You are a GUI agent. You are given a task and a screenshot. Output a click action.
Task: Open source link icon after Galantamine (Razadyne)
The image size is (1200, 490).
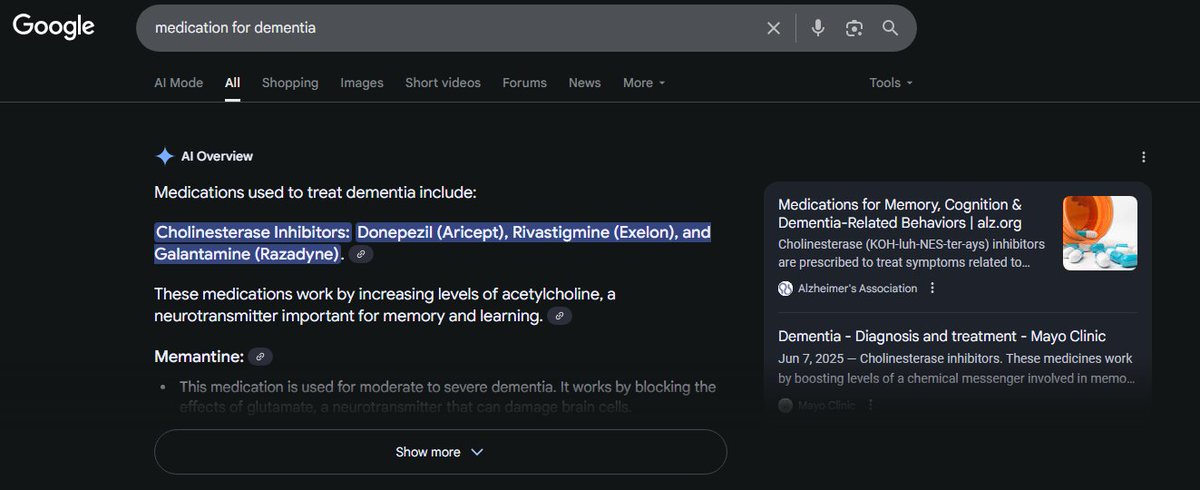[361, 255]
